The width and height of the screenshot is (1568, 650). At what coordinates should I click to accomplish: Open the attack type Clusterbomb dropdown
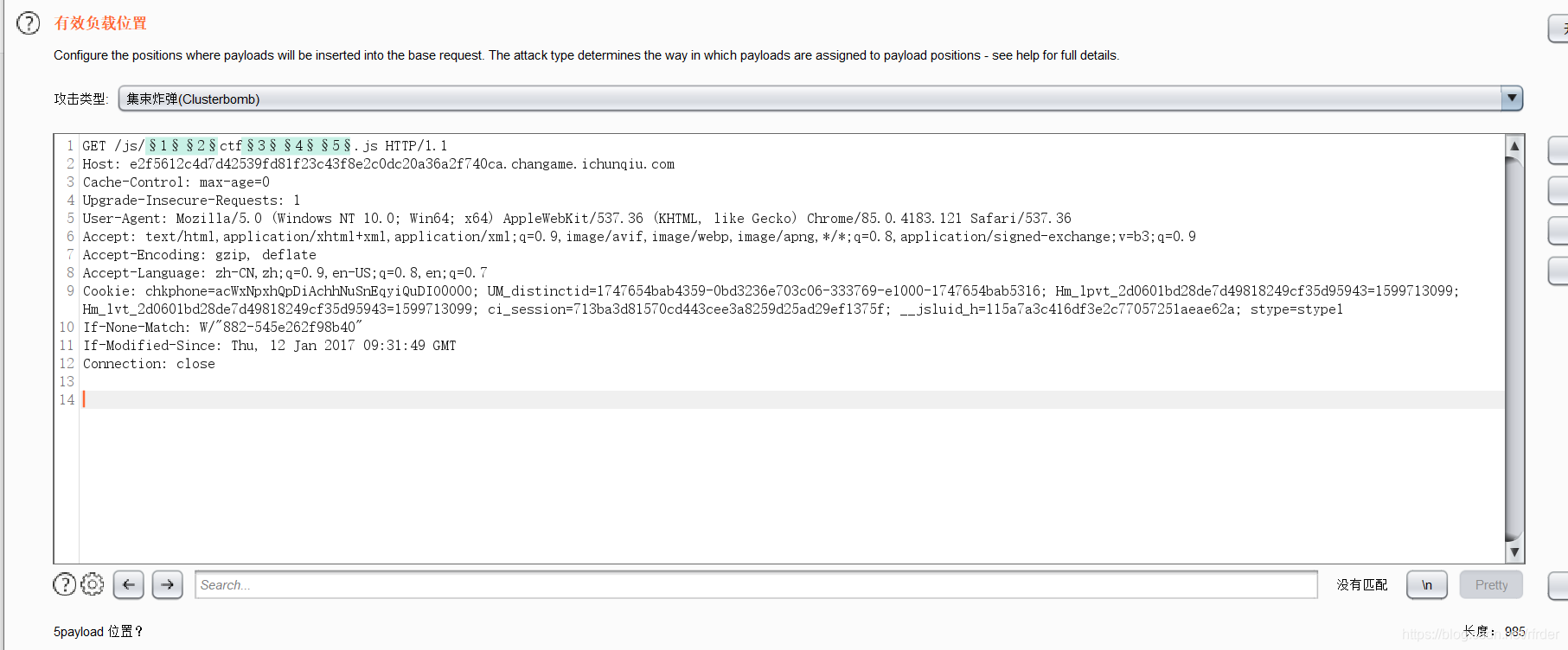(x=820, y=99)
